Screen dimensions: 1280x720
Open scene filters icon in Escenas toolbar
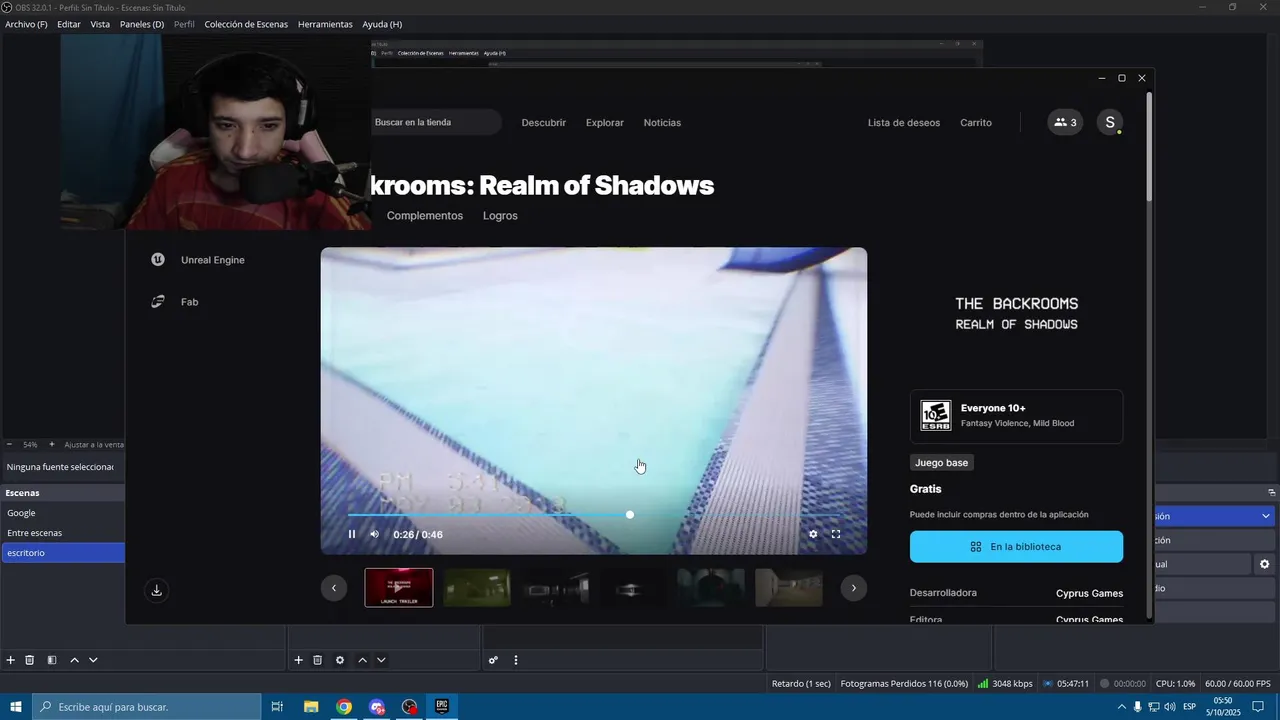pos(52,660)
